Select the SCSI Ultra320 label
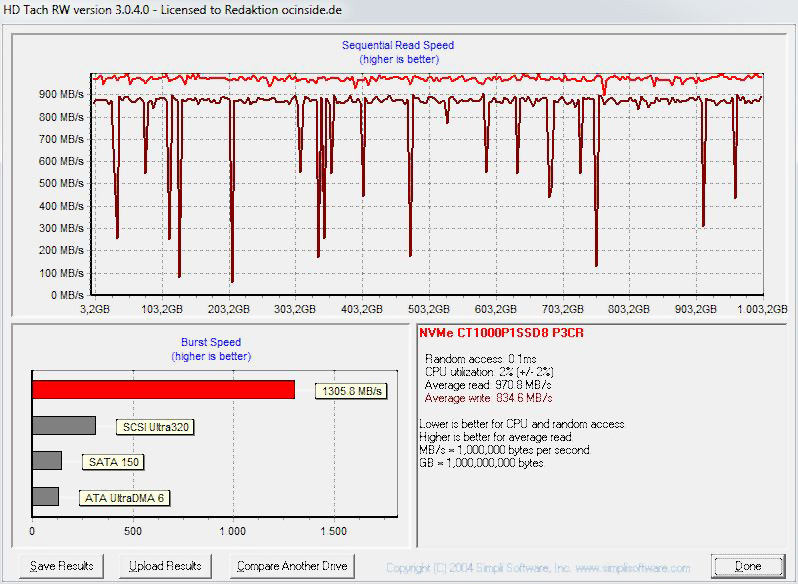This screenshot has height=584, width=798. (x=155, y=427)
